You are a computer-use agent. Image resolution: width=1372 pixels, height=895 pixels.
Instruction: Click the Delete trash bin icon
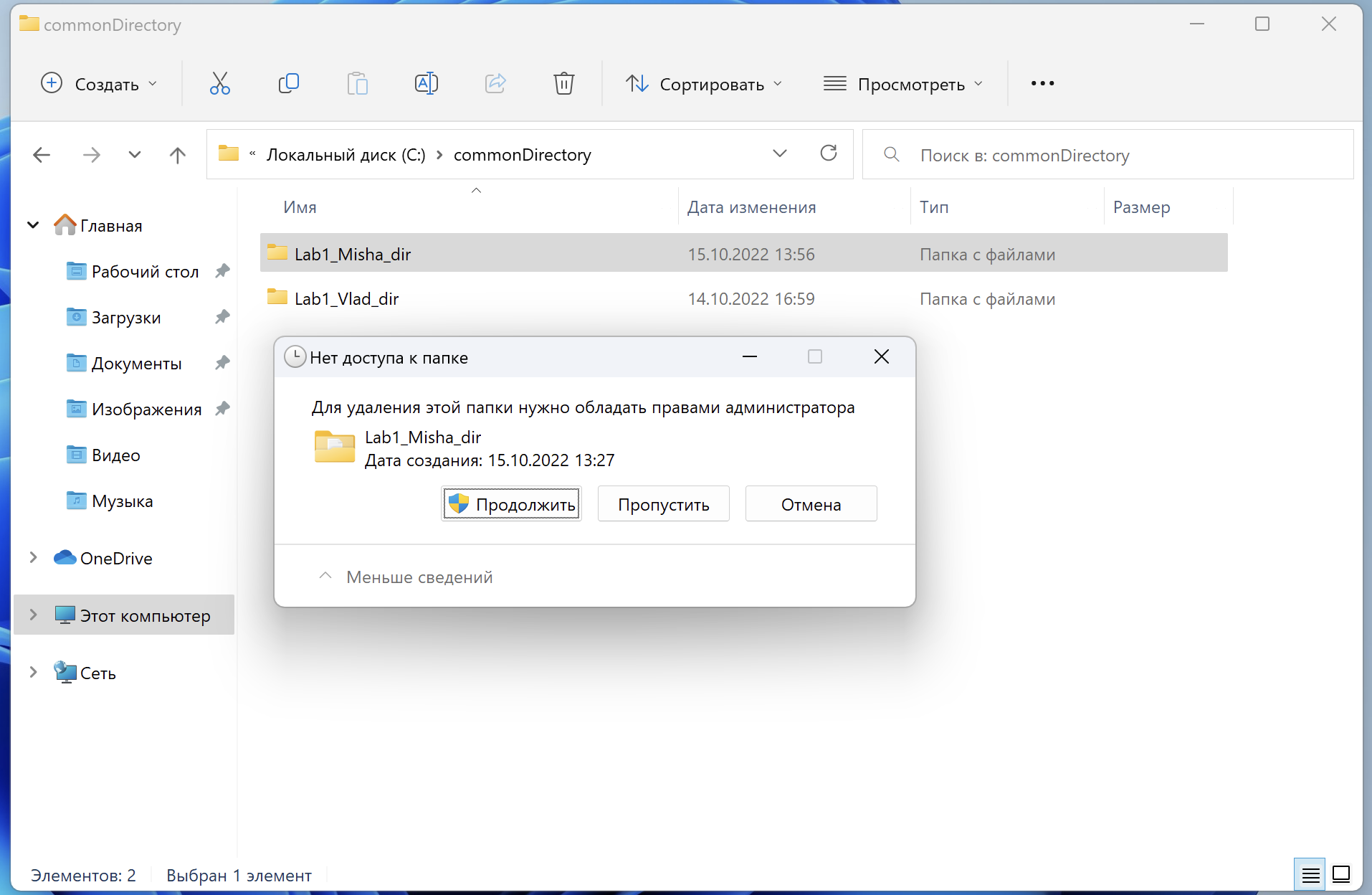coord(563,84)
